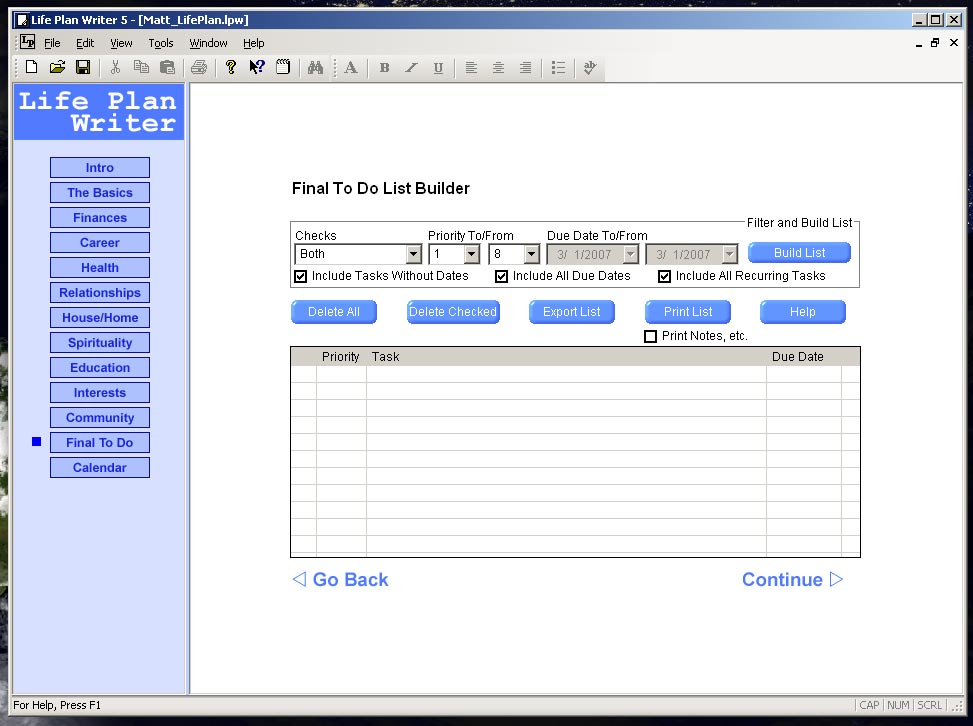Open the Edit menu
973x726 pixels.
(x=85, y=43)
